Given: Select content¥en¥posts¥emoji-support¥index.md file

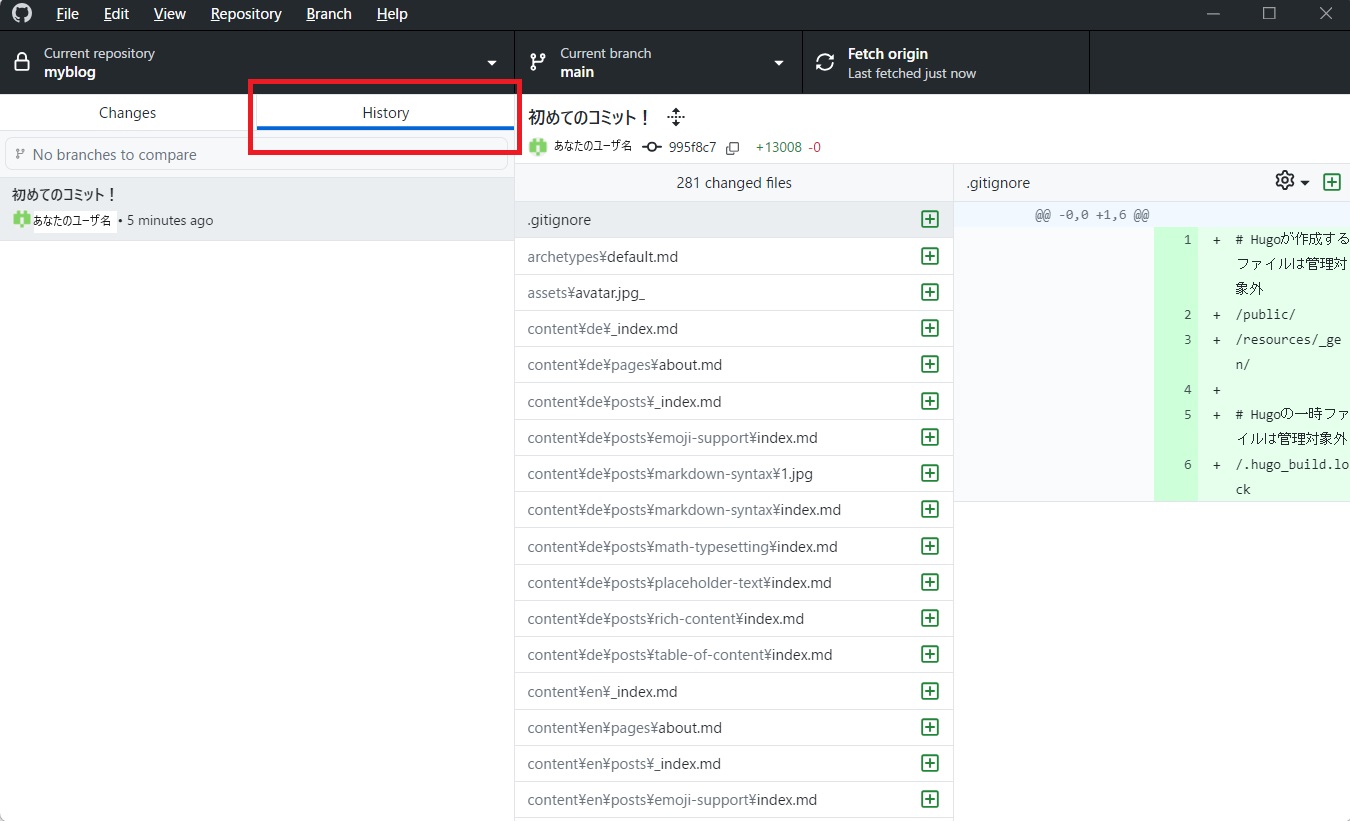Looking at the screenshot, I should (734, 800).
